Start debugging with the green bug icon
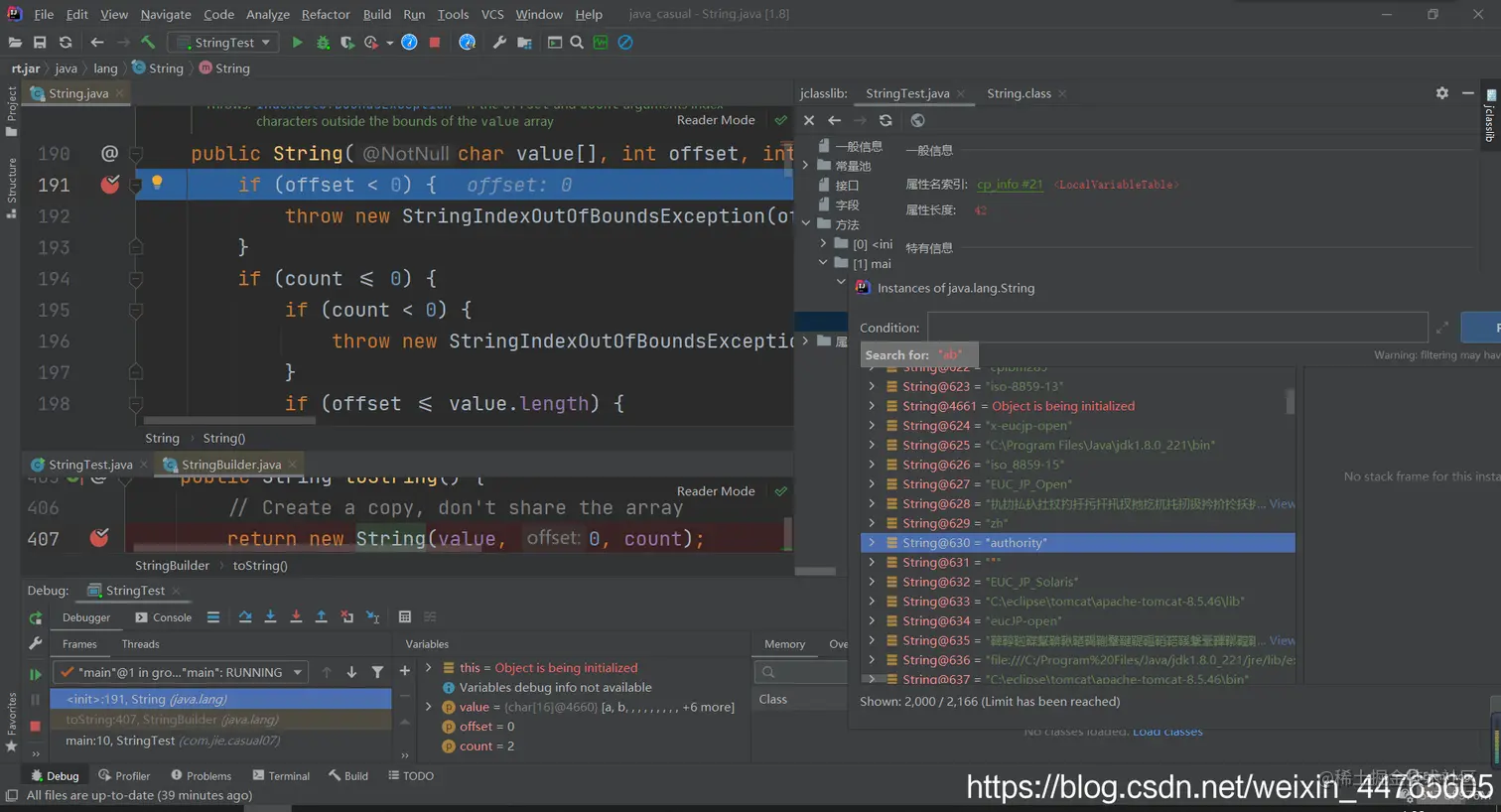This screenshot has height=812, width=1501. (x=323, y=43)
